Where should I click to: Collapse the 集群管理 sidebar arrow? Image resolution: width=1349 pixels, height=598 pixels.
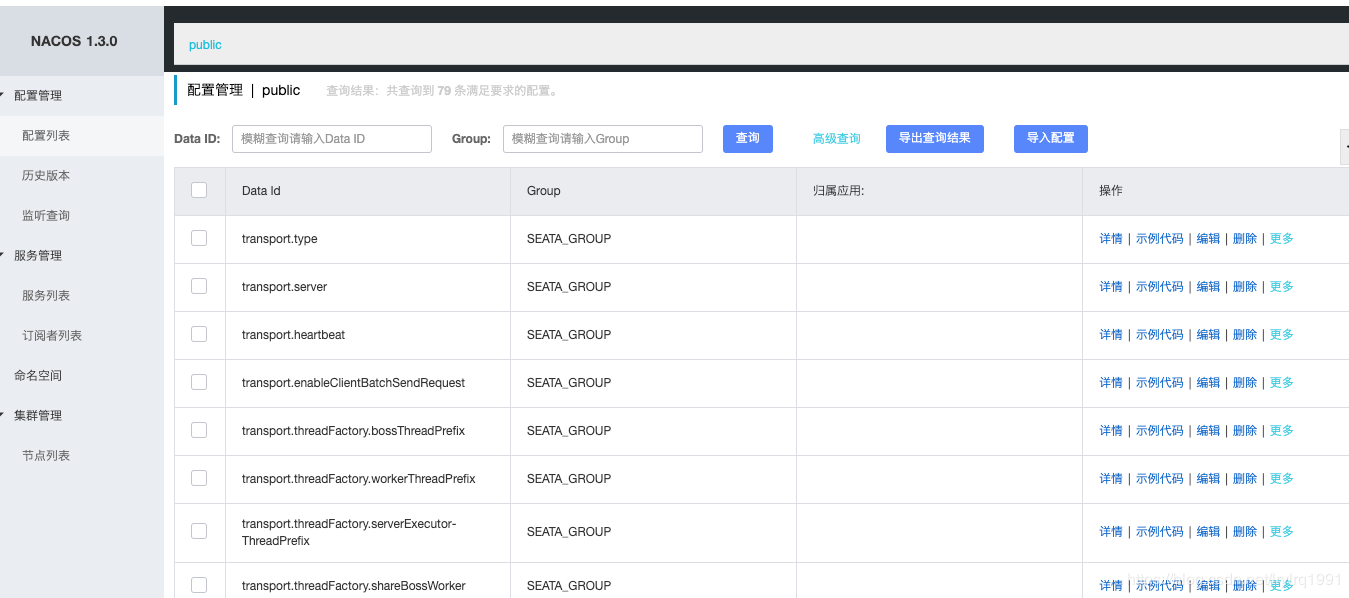3,415
